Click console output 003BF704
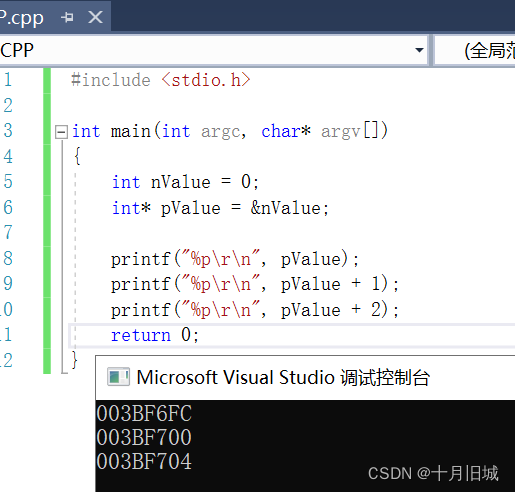The image size is (515, 492). point(144,461)
